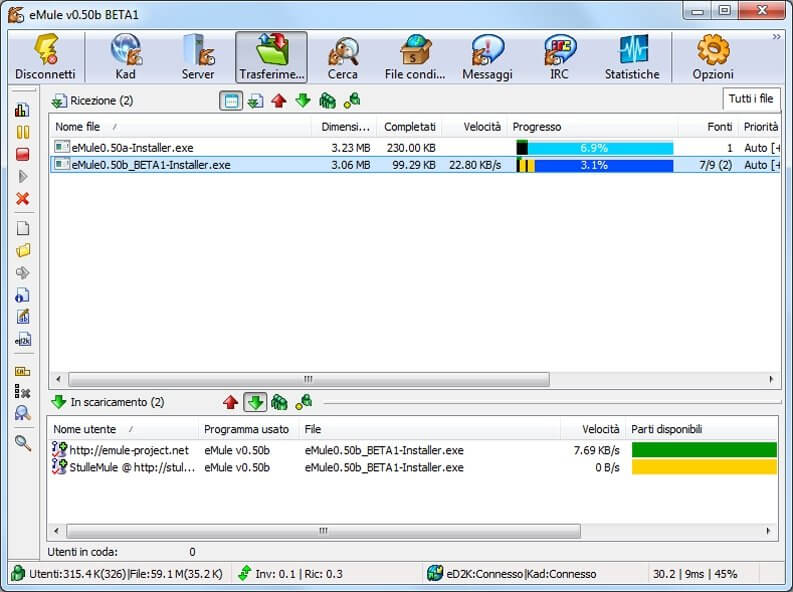Show known clients icon in Ricezione toolbar

pyautogui.click(x=352, y=101)
